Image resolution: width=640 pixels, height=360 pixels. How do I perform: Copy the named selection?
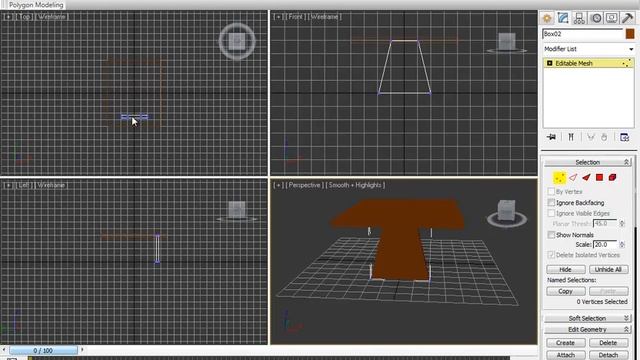[x=566, y=291]
